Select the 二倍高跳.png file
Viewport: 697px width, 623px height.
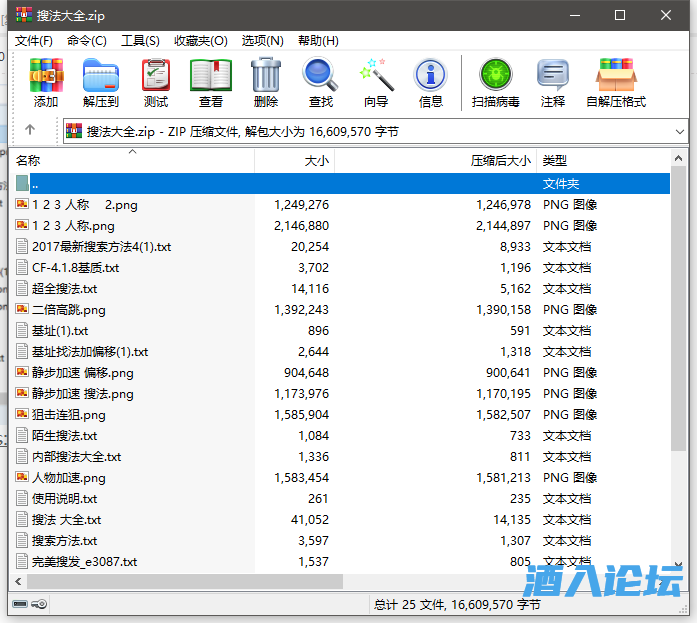[68, 310]
